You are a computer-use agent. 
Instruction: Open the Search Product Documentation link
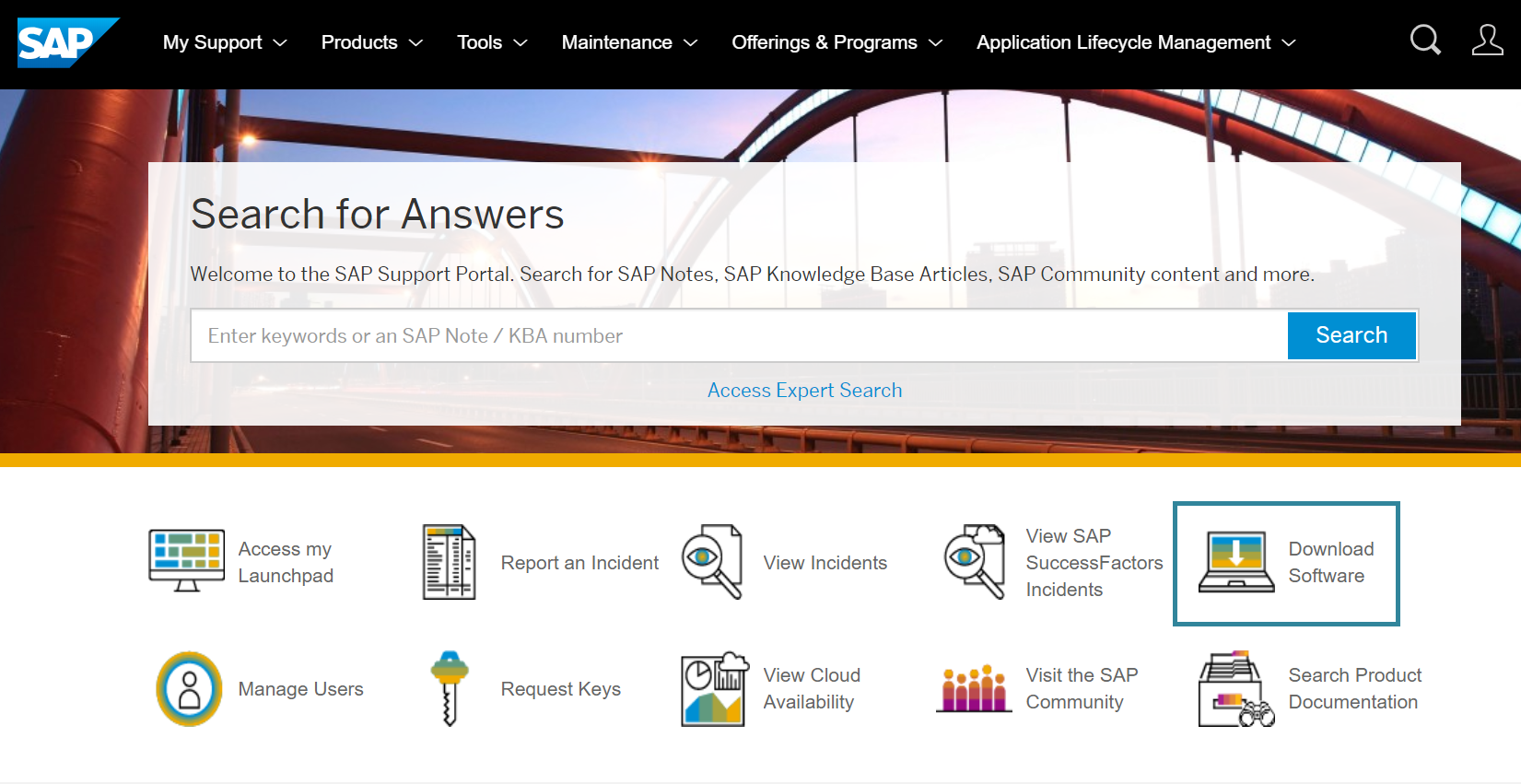click(x=1355, y=688)
